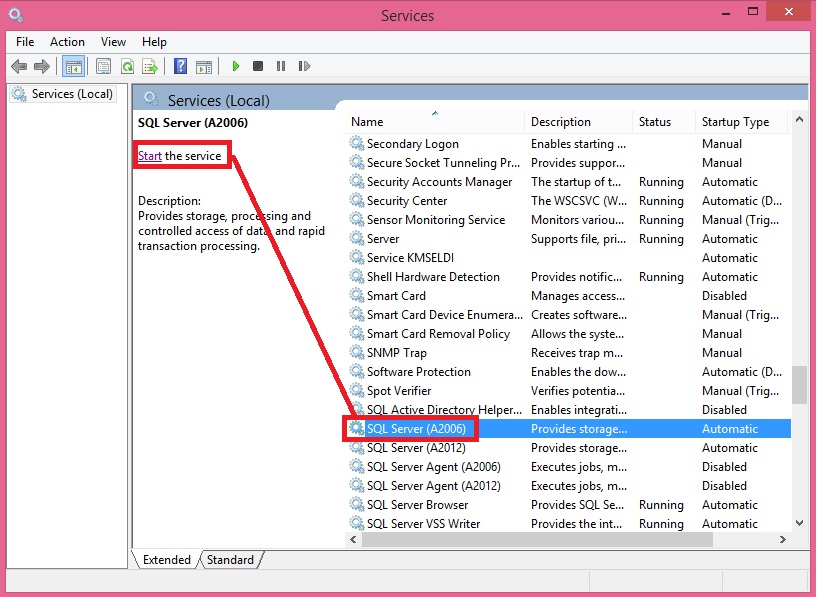
Task: Sort by the Startup Type column header
Action: pyautogui.click(x=735, y=122)
